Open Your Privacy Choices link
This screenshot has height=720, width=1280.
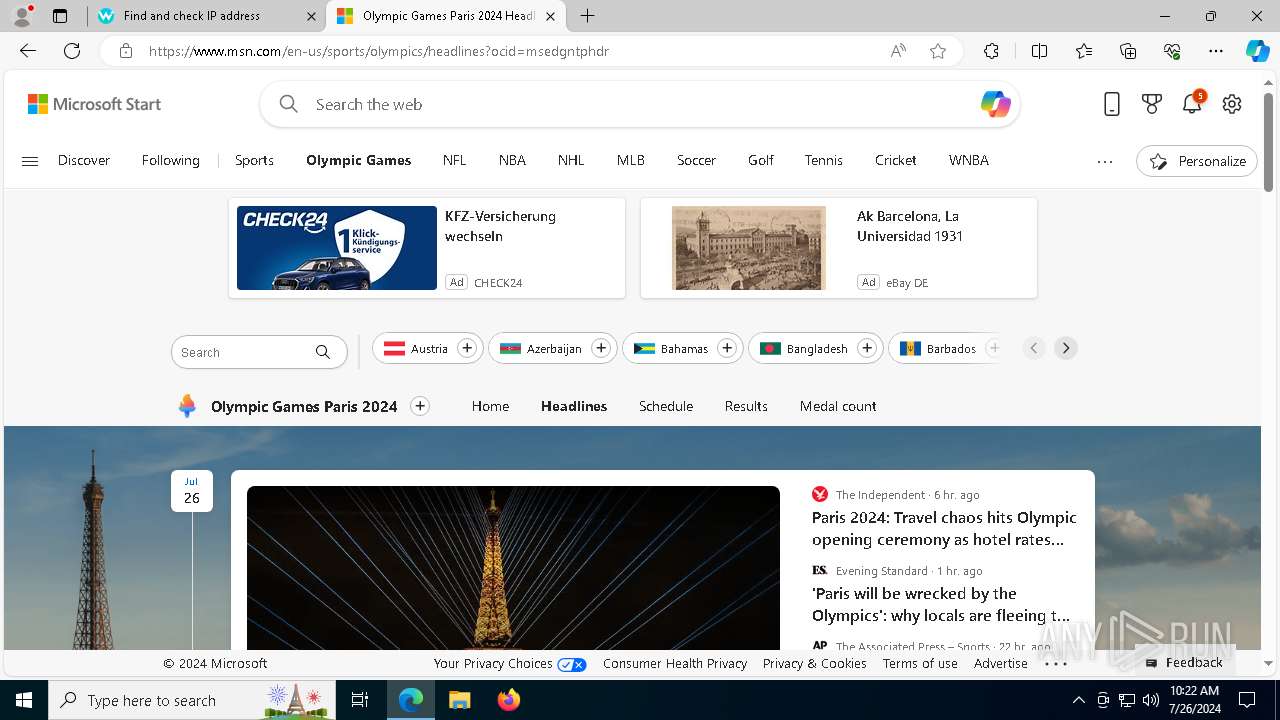click(x=510, y=663)
